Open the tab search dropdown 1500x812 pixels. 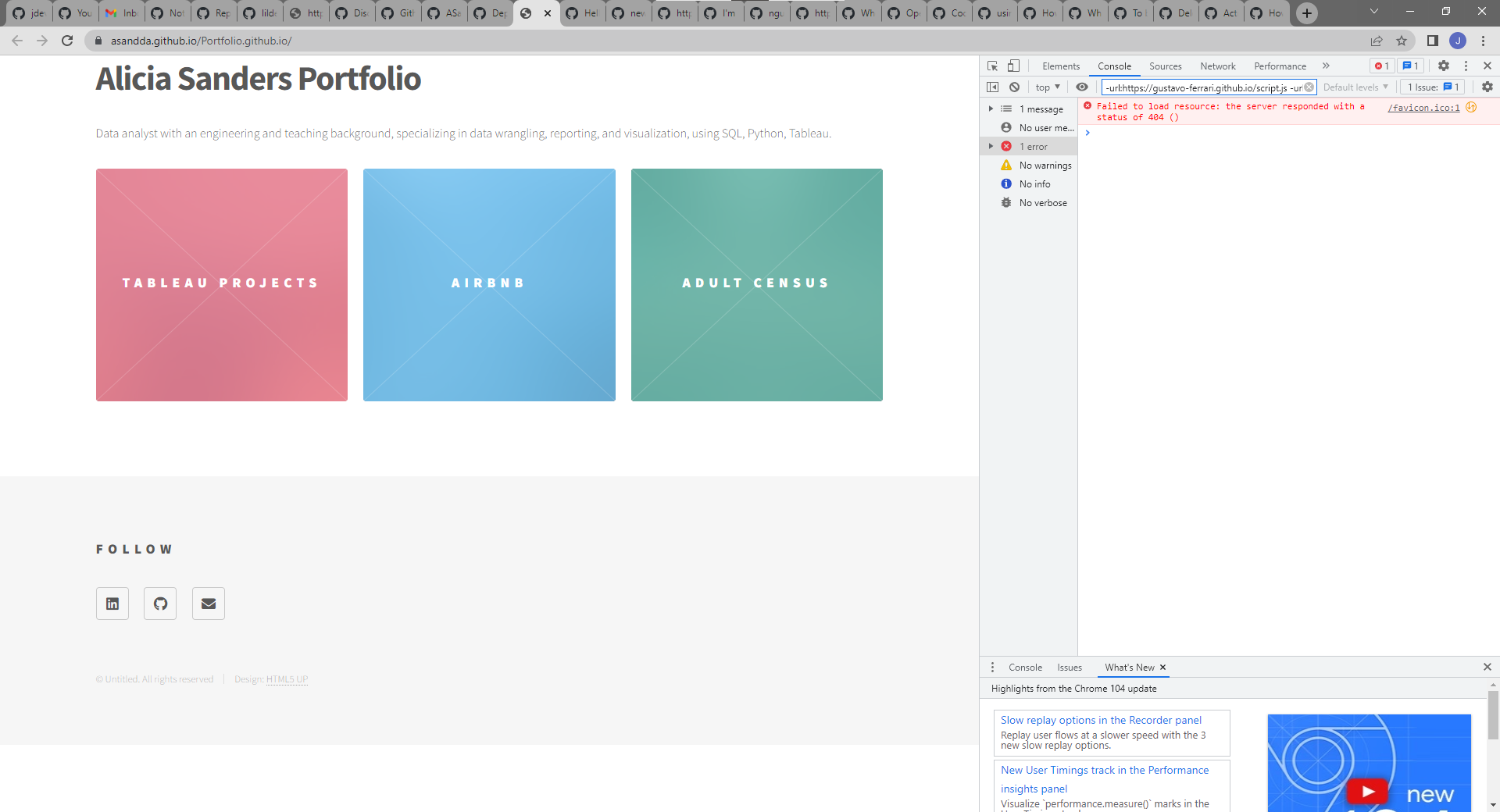point(1374,12)
